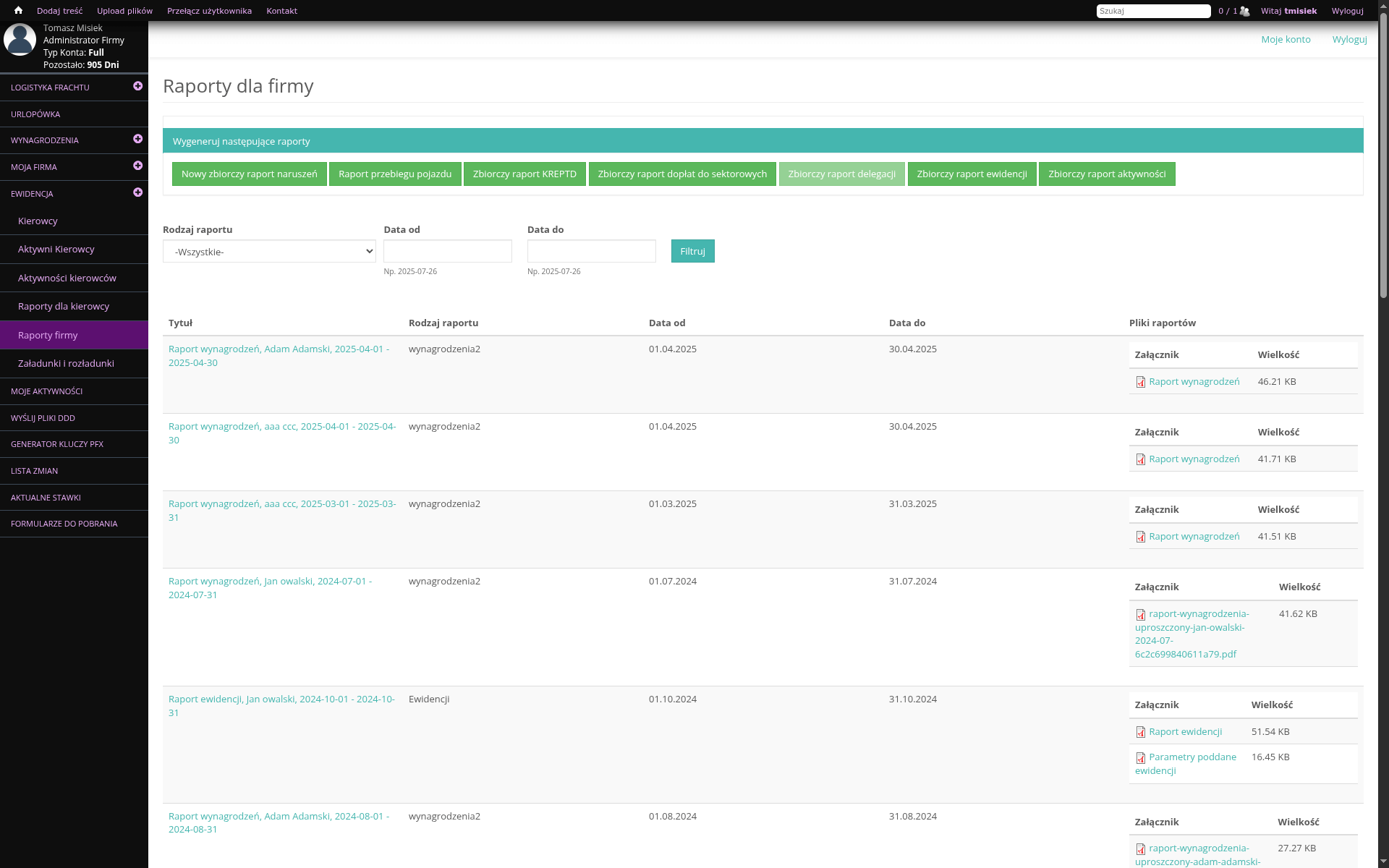The image size is (1389, 868).
Task: Open the Rodzaj raportu dropdown
Action: (x=269, y=252)
